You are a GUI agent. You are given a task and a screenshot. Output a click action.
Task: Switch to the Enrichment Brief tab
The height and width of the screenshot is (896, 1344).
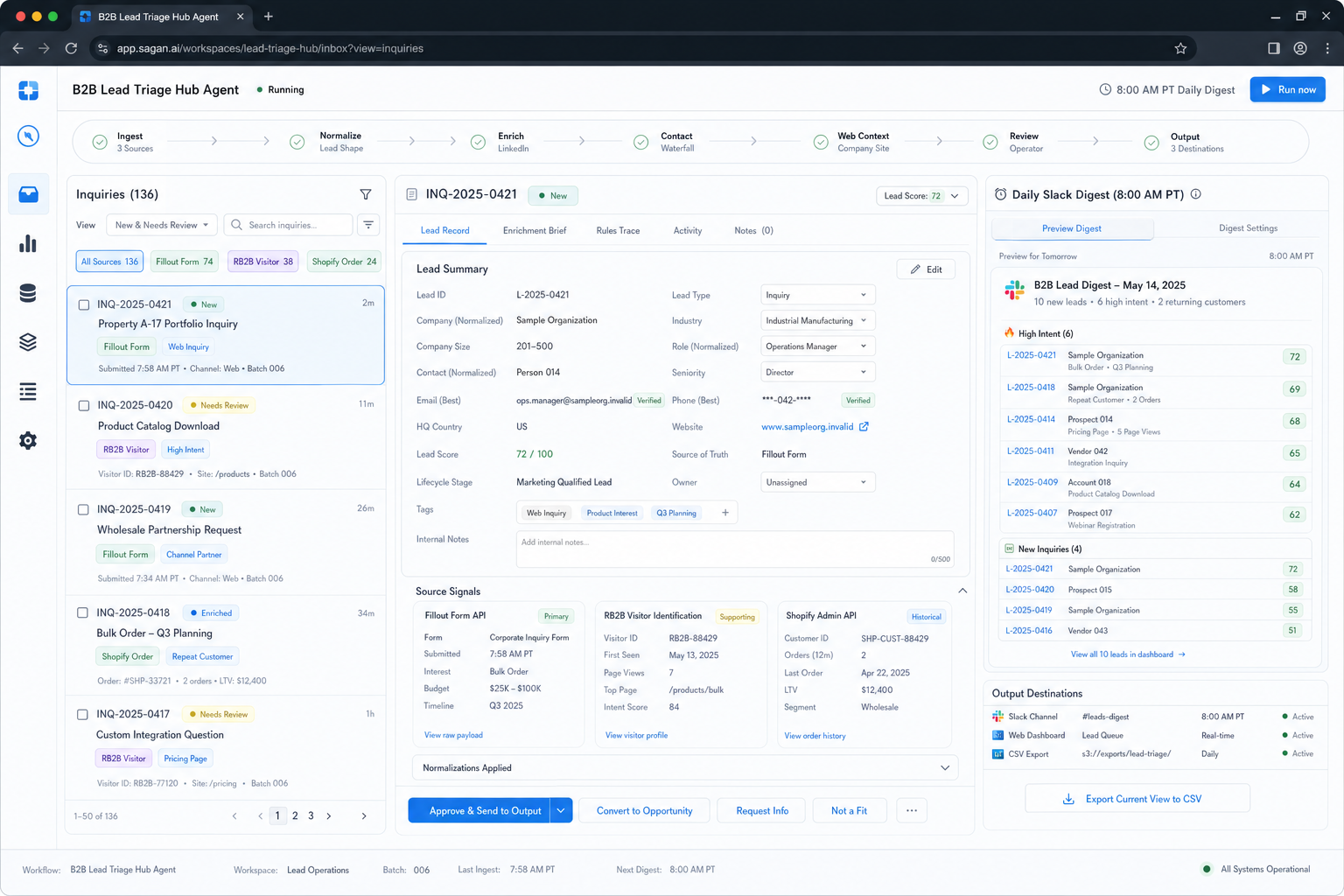pos(535,231)
